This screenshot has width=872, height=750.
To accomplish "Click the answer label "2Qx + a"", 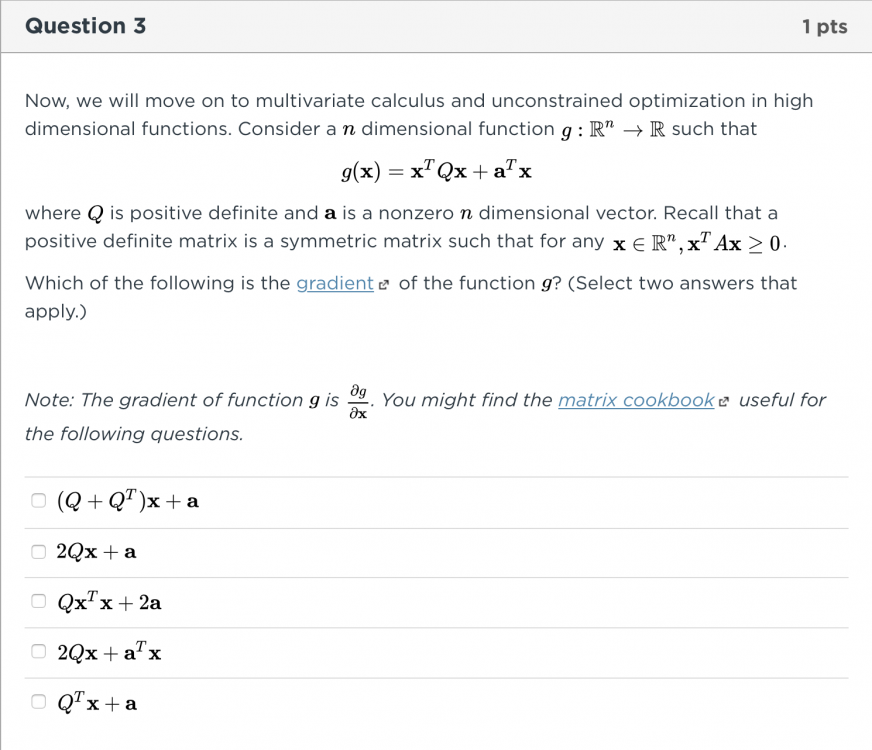I will click(97, 551).
